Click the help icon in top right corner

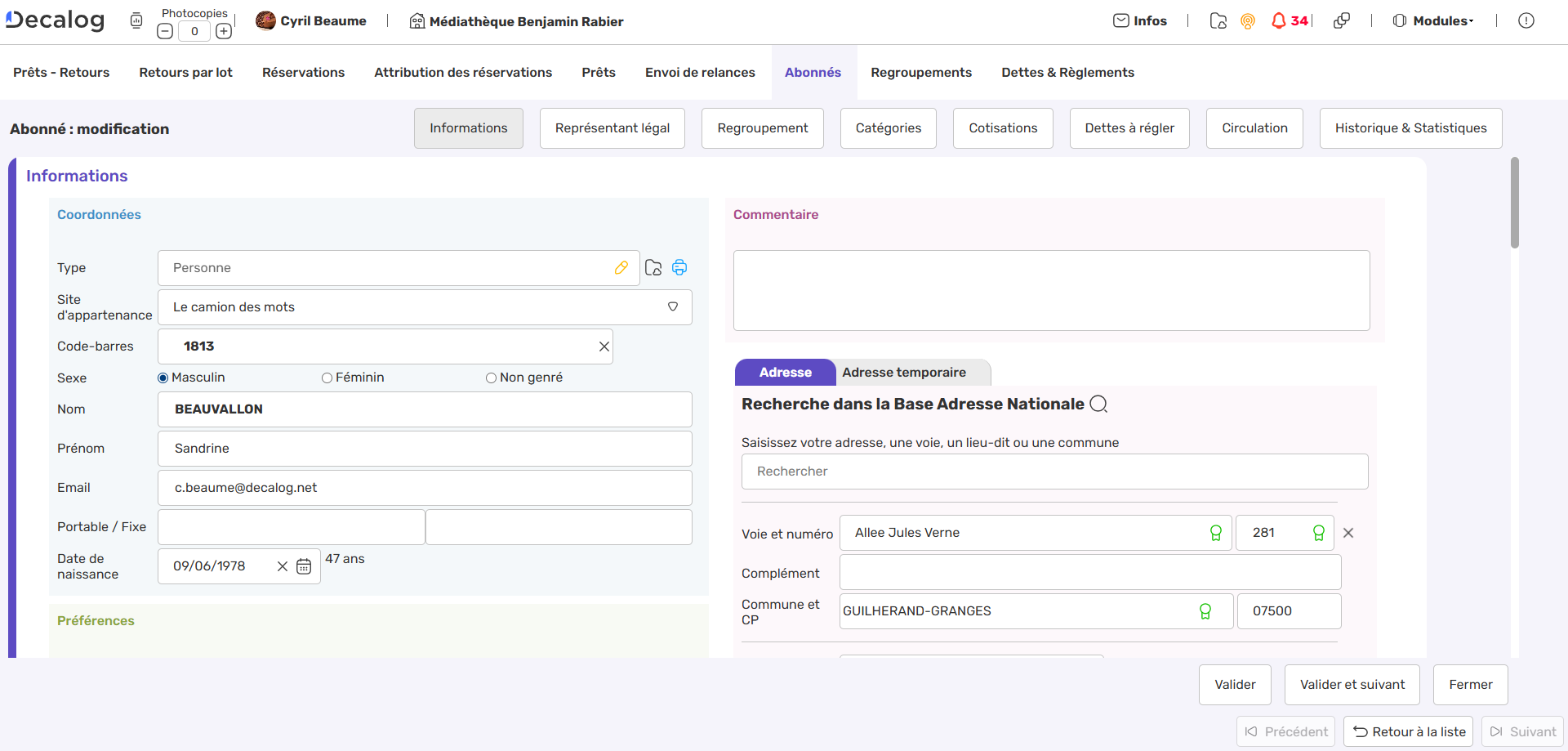point(1526,21)
